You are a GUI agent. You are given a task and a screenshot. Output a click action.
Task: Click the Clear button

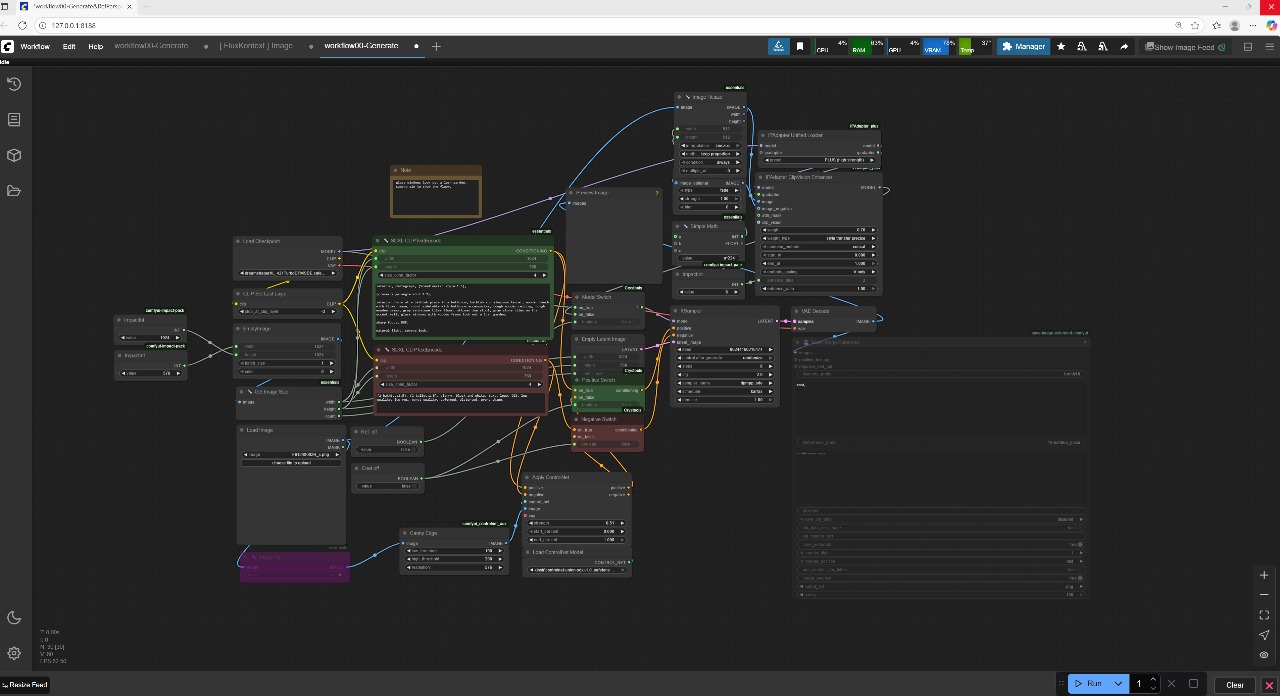1235,684
